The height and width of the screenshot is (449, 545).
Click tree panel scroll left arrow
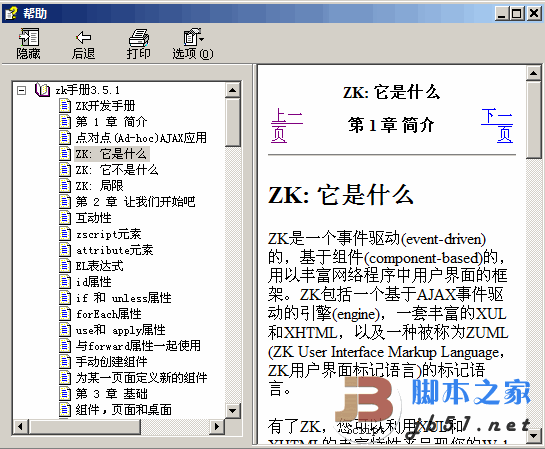(x=21, y=426)
